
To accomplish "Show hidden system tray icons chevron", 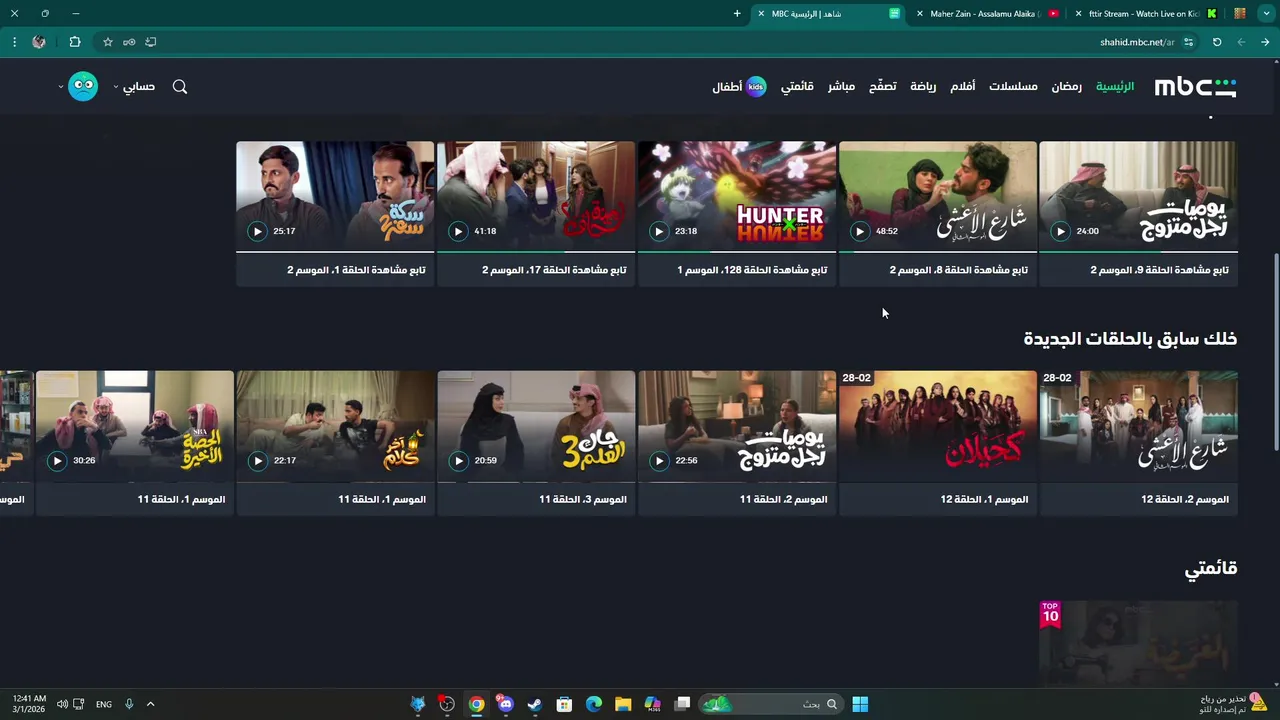I will [151, 704].
